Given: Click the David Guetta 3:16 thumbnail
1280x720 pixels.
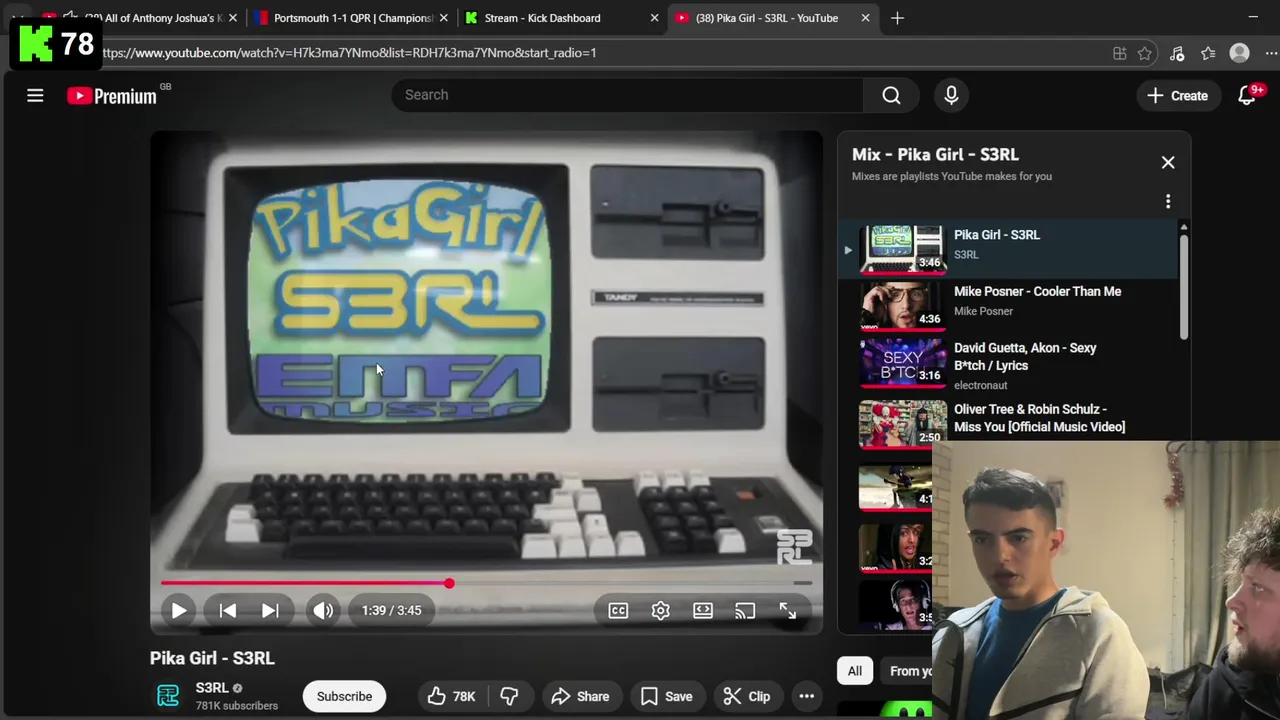Looking at the screenshot, I should [902, 363].
